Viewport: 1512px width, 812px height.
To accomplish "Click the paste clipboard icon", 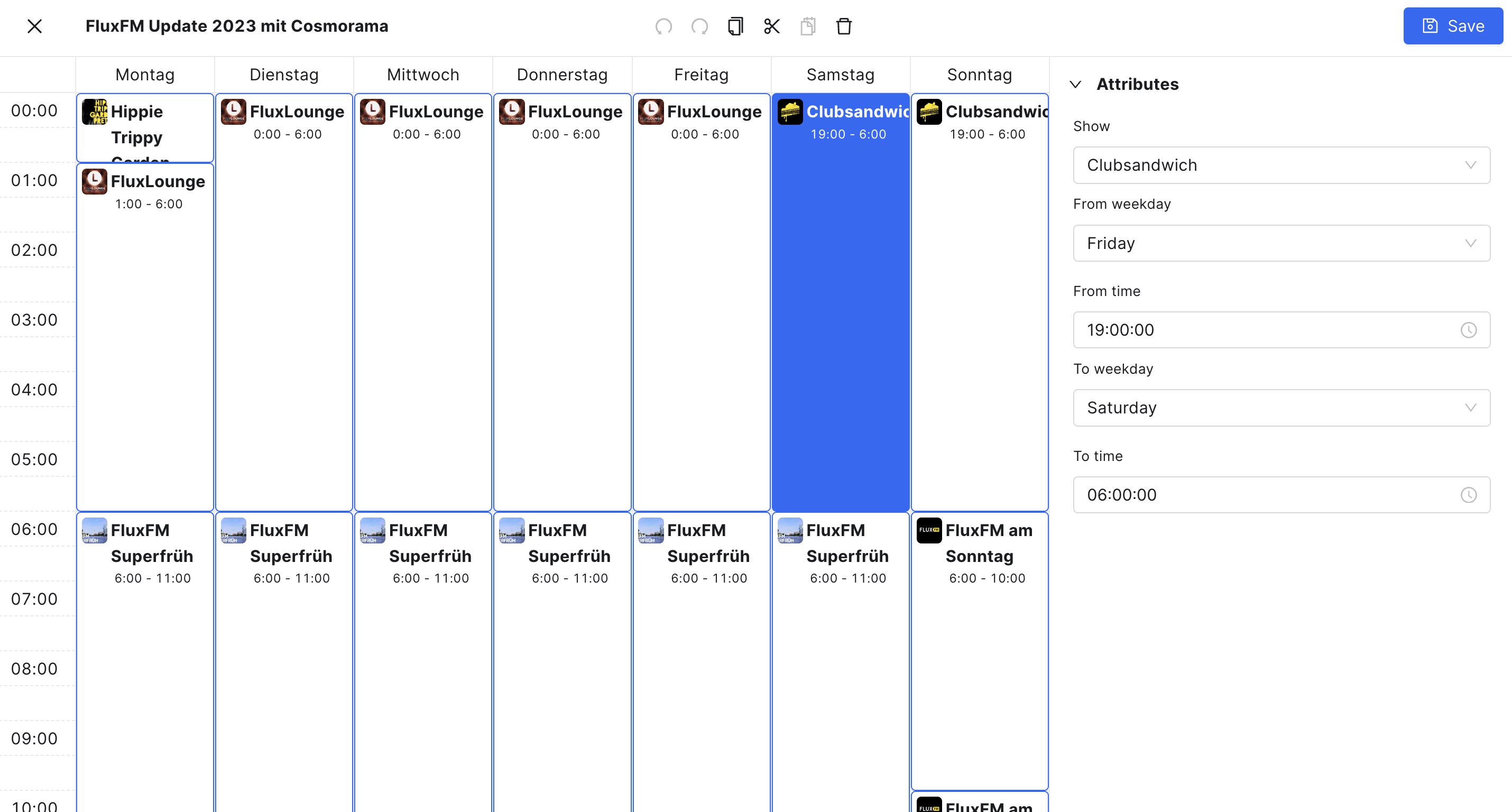I will coord(808,26).
